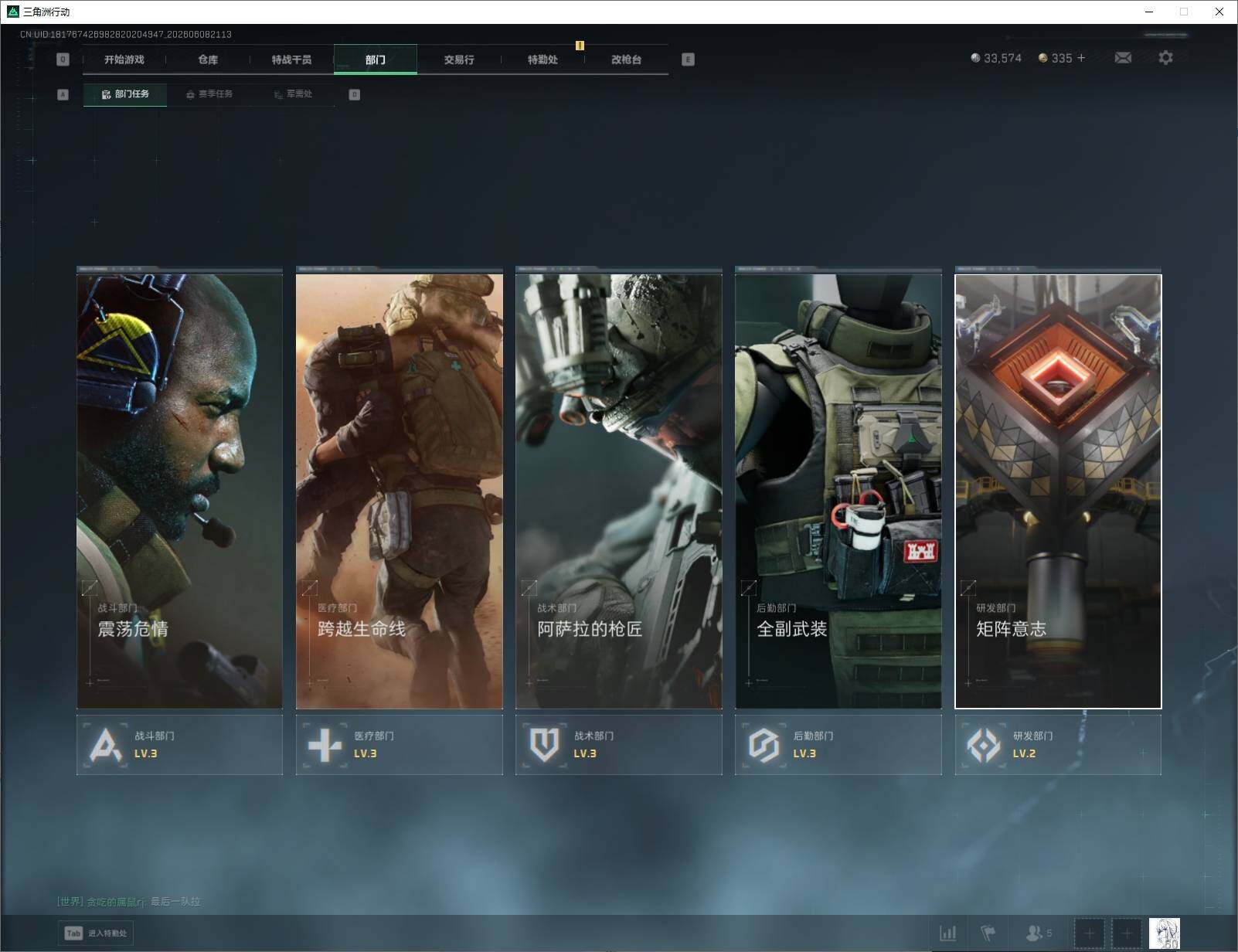The width and height of the screenshot is (1238, 952).
Task: Go to the 交易行 tab
Action: [x=459, y=59]
